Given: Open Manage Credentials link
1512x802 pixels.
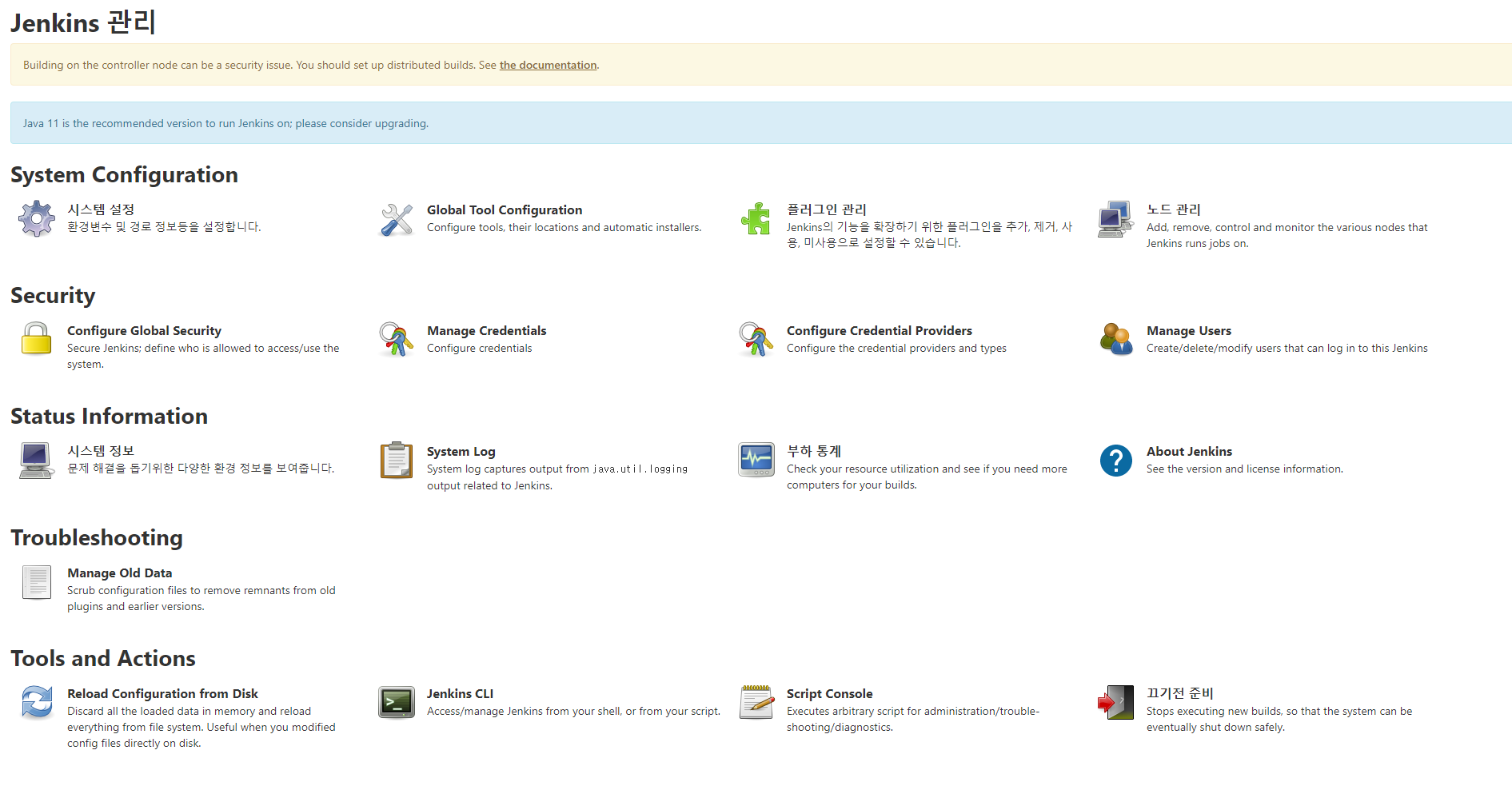Looking at the screenshot, I should pyautogui.click(x=487, y=330).
